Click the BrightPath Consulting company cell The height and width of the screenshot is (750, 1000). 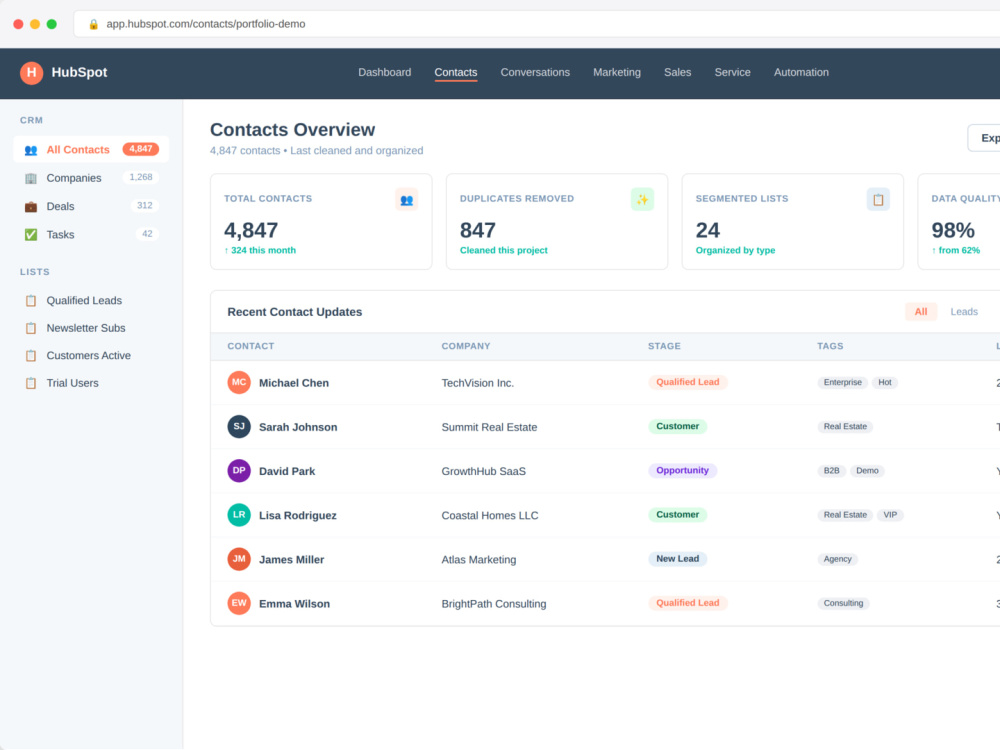(494, 604)
